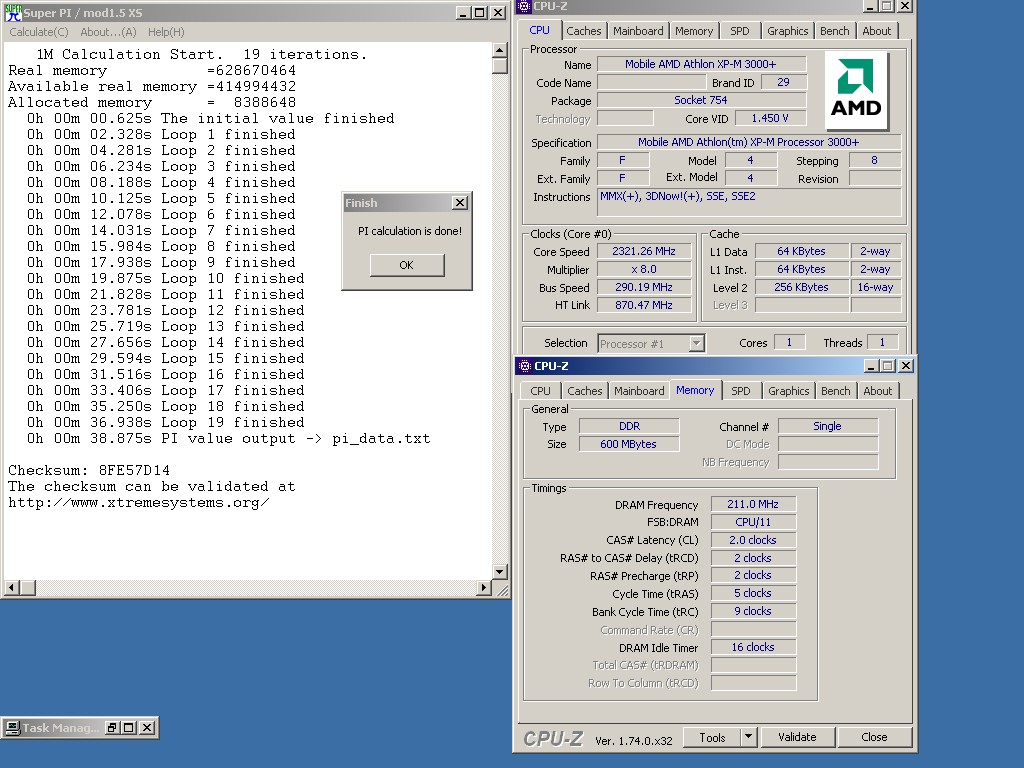This screenshot has height=768, width=1024.
Task: Click the DRAM Idle Timer value 16 clocks
Action: pyautogui.click(x=753, y=647)
